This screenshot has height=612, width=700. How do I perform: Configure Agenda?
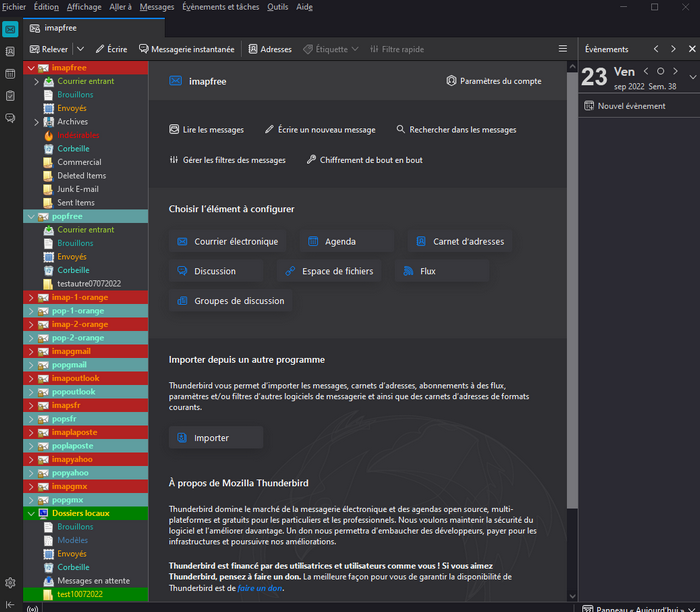[346, 241]
